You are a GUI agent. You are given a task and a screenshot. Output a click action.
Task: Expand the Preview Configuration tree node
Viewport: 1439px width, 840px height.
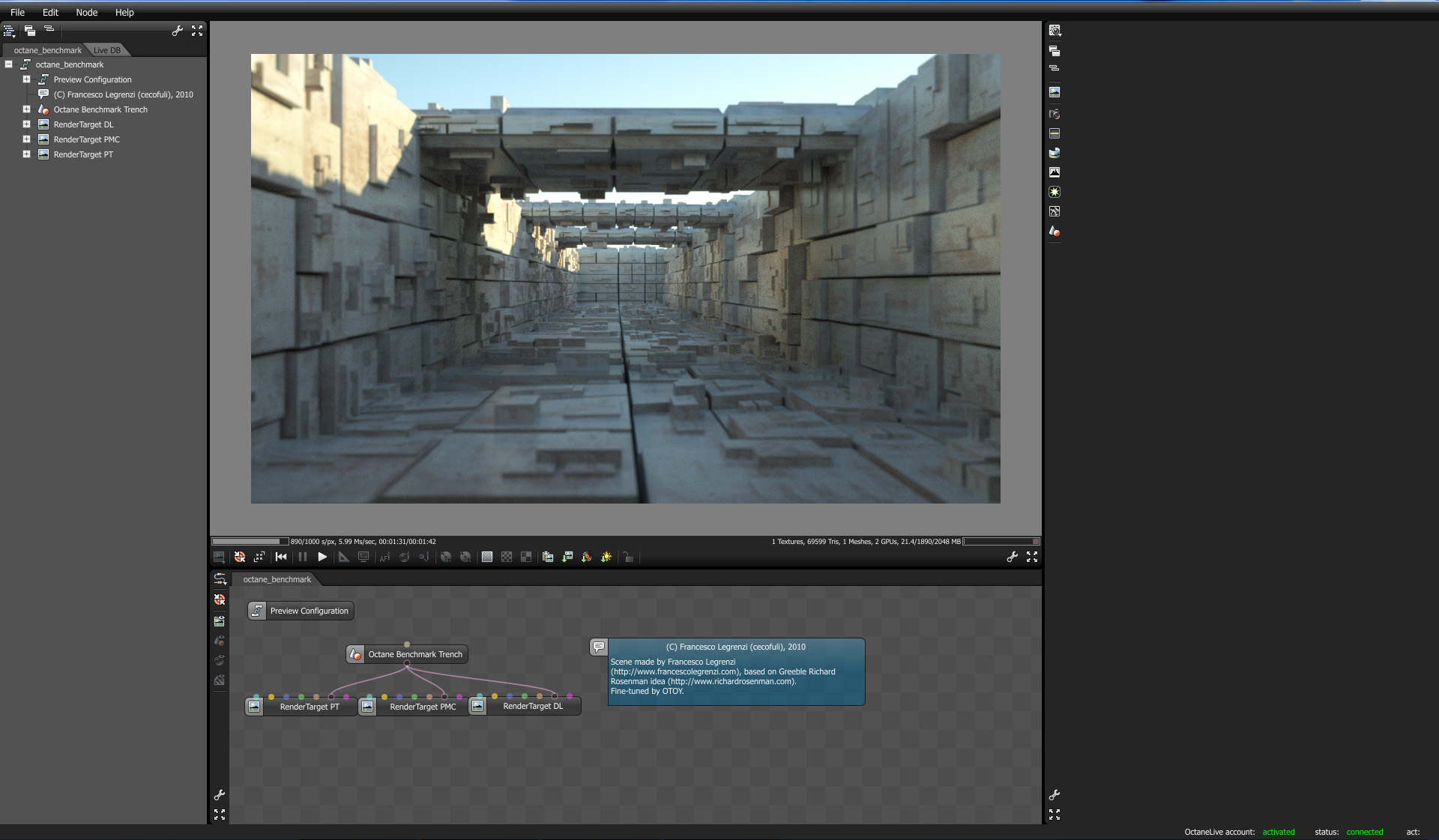click(x=26, y=79)
